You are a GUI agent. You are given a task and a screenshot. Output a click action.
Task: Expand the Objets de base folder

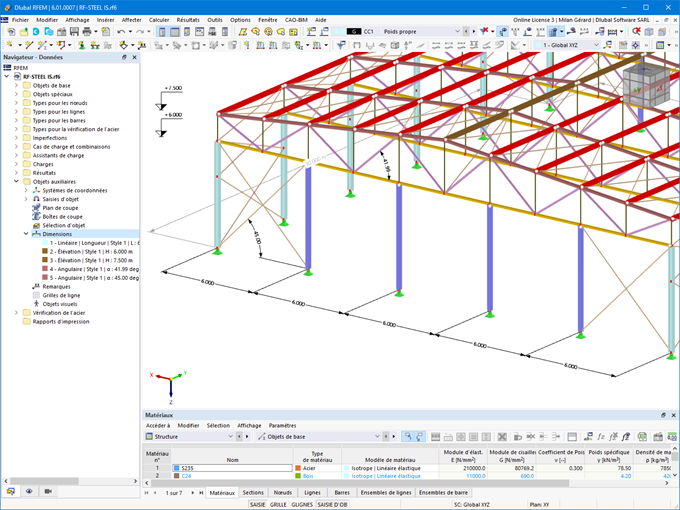tap(16, 85)
